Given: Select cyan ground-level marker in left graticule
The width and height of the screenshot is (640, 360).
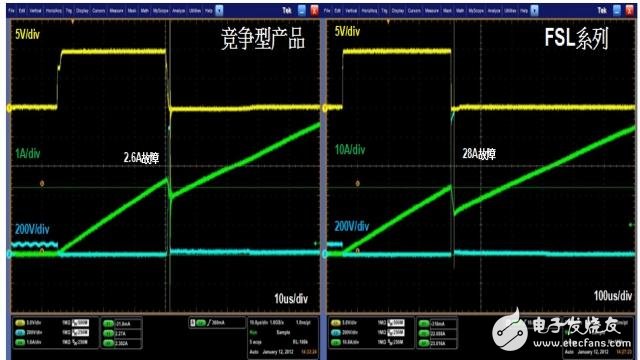Looking at the screenshot, I should (x=9, y=254).
